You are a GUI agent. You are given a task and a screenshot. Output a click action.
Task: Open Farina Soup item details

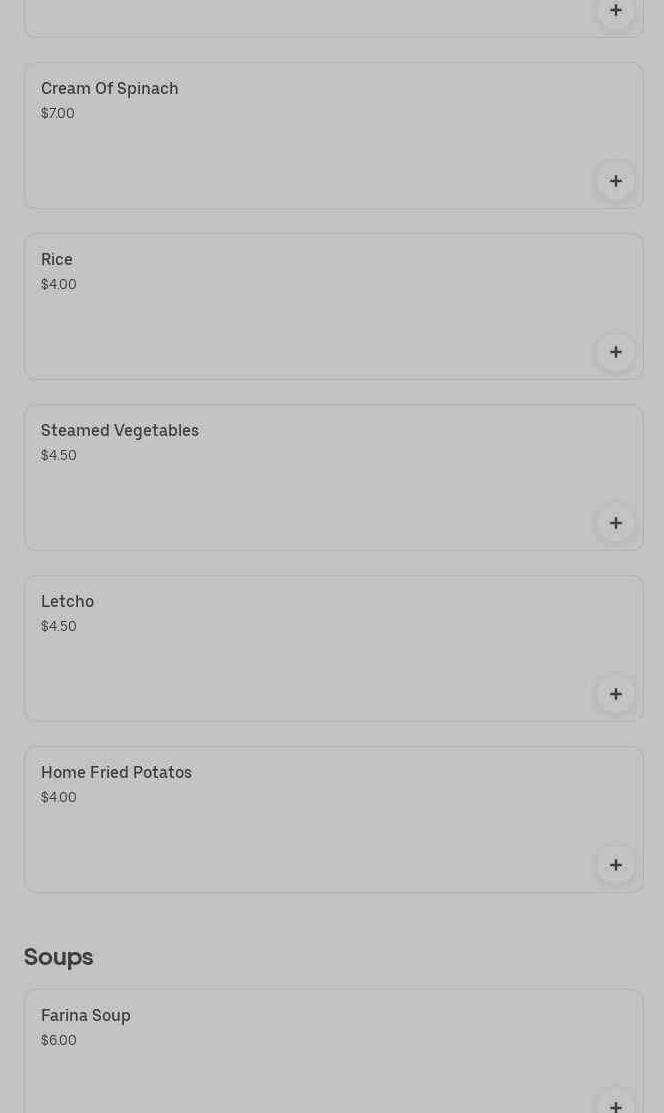tap(86, 1015)
